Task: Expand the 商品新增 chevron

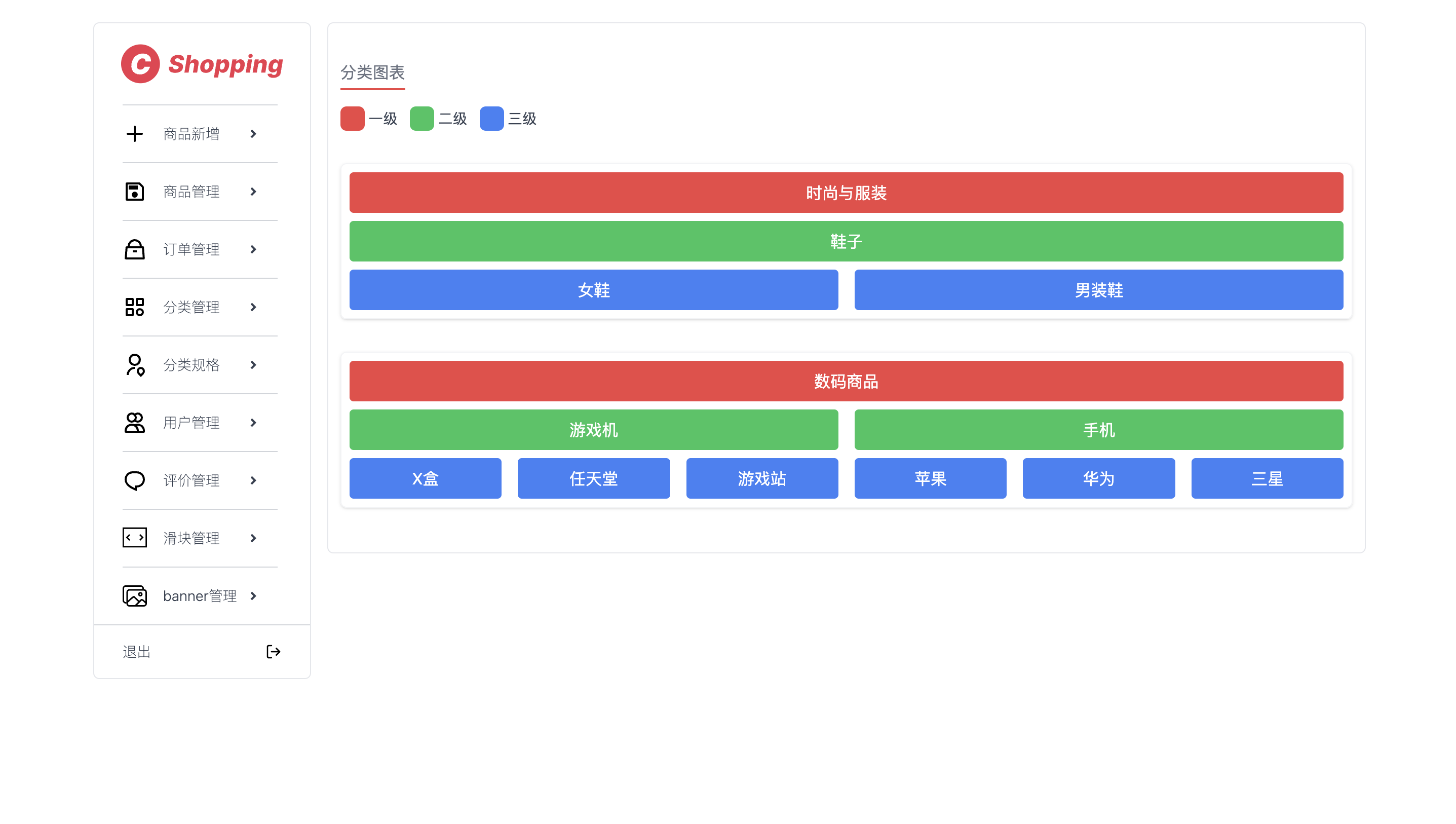Action: pos(253,134)
